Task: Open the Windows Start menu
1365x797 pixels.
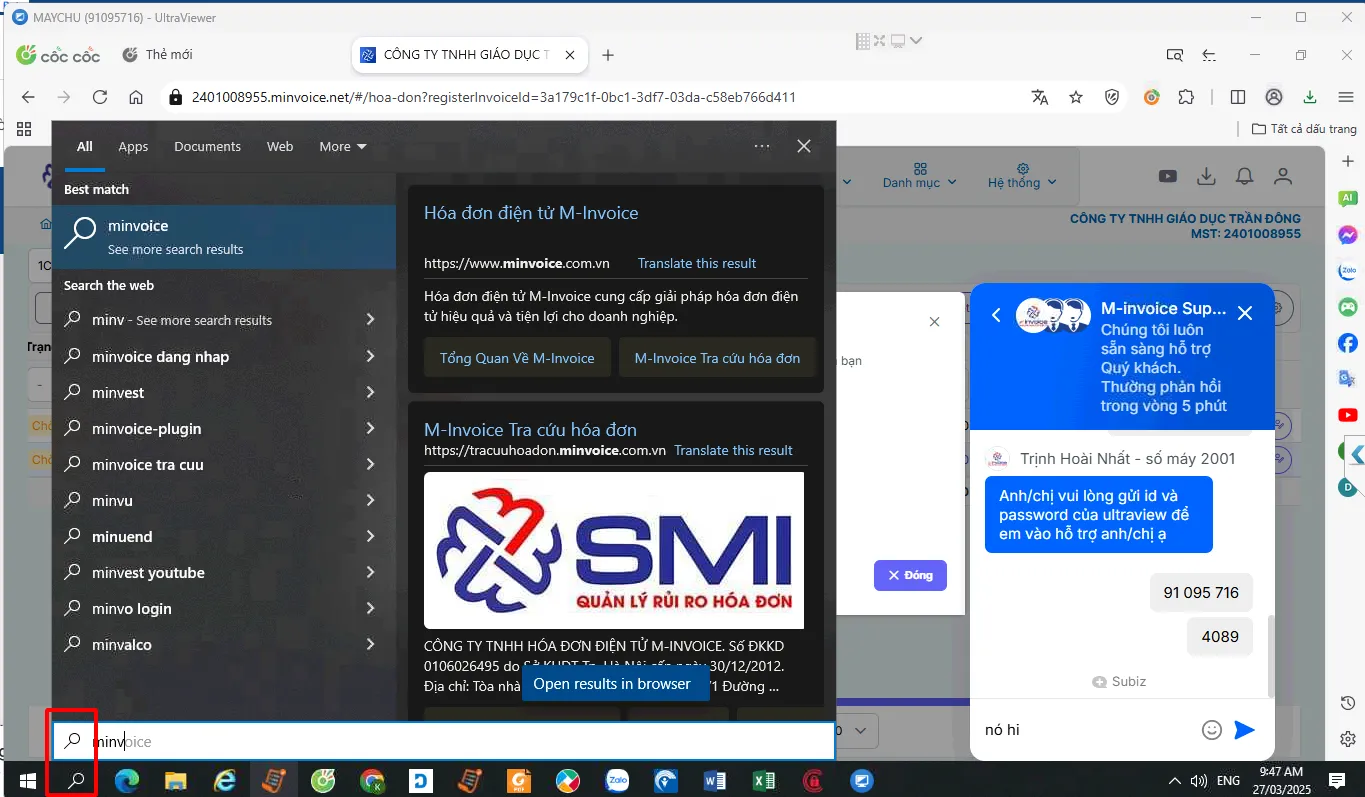Action: tap(28, 781)
